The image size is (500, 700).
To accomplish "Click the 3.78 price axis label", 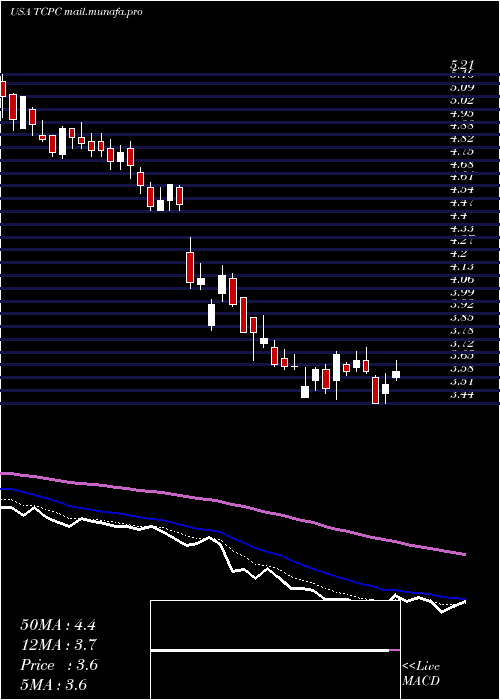I will [462, 331].
